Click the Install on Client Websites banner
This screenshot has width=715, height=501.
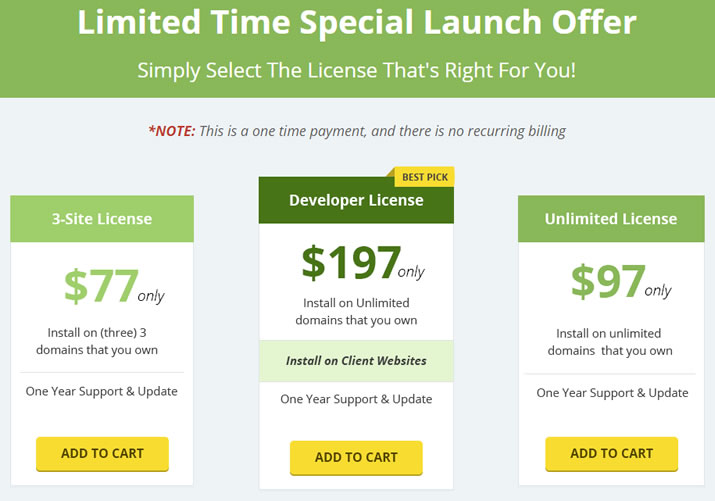point(356,361)
